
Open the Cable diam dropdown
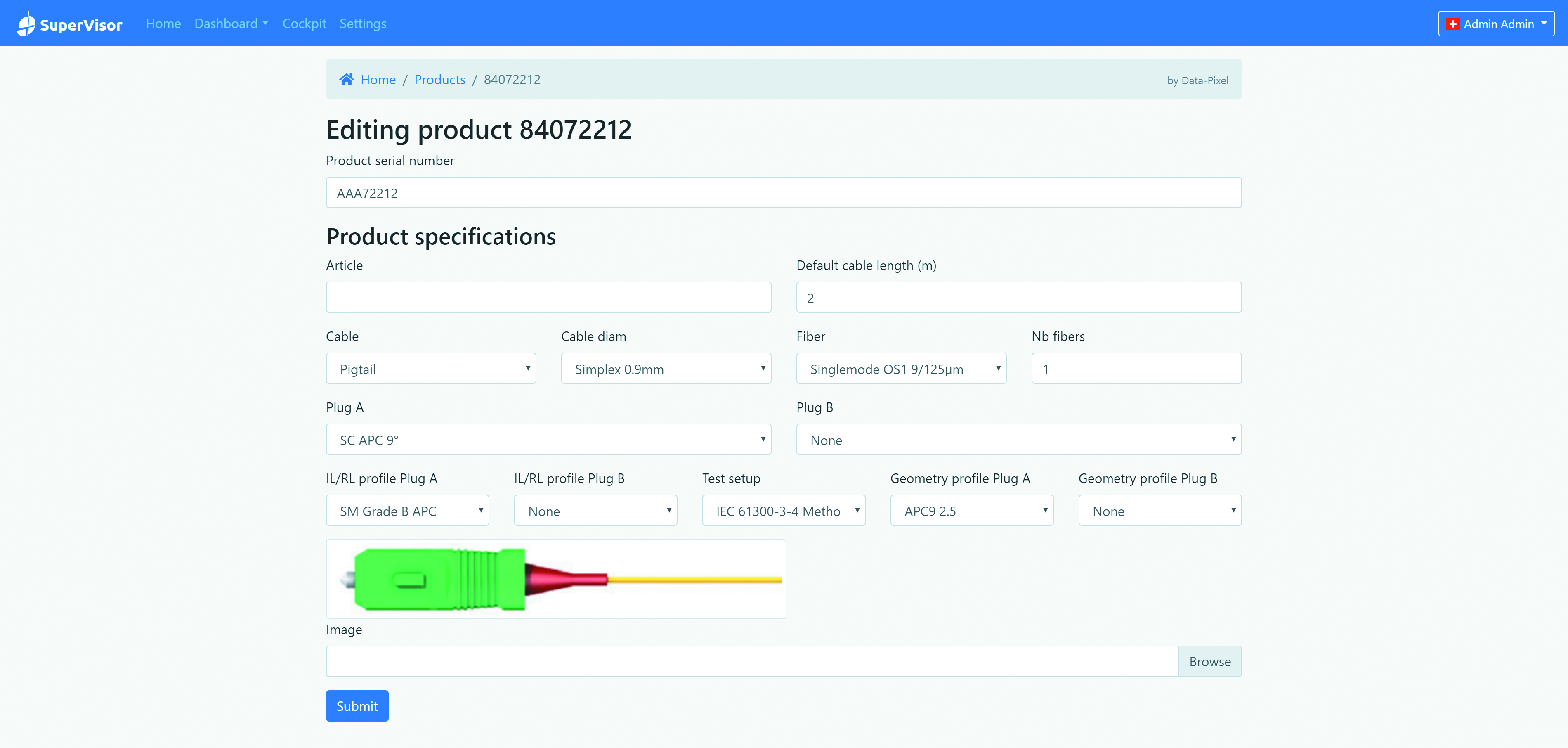666,369
